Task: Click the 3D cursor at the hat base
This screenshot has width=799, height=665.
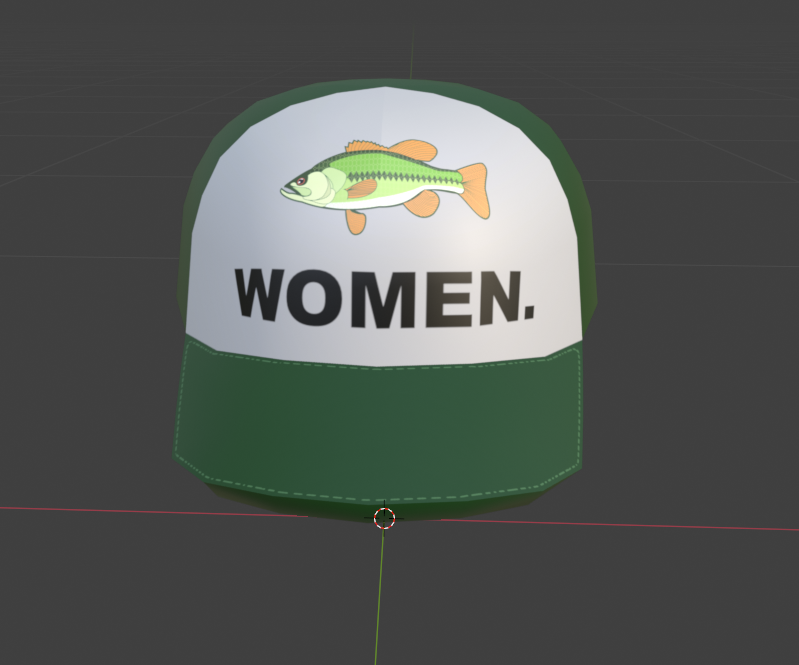Action: click(385, 517)
